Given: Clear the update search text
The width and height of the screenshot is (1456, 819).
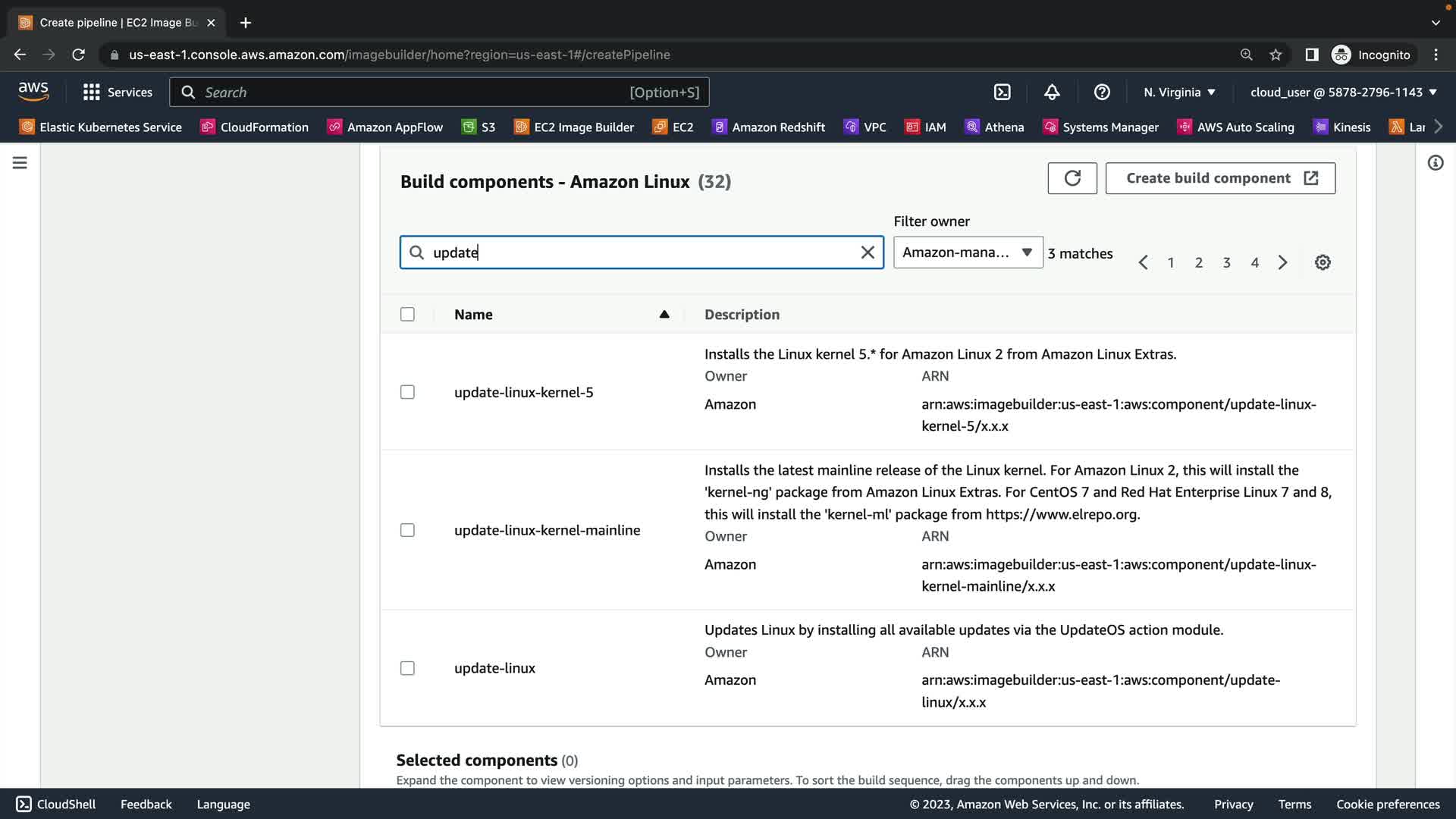Looking at the screenshot, I should pos(868,253).
